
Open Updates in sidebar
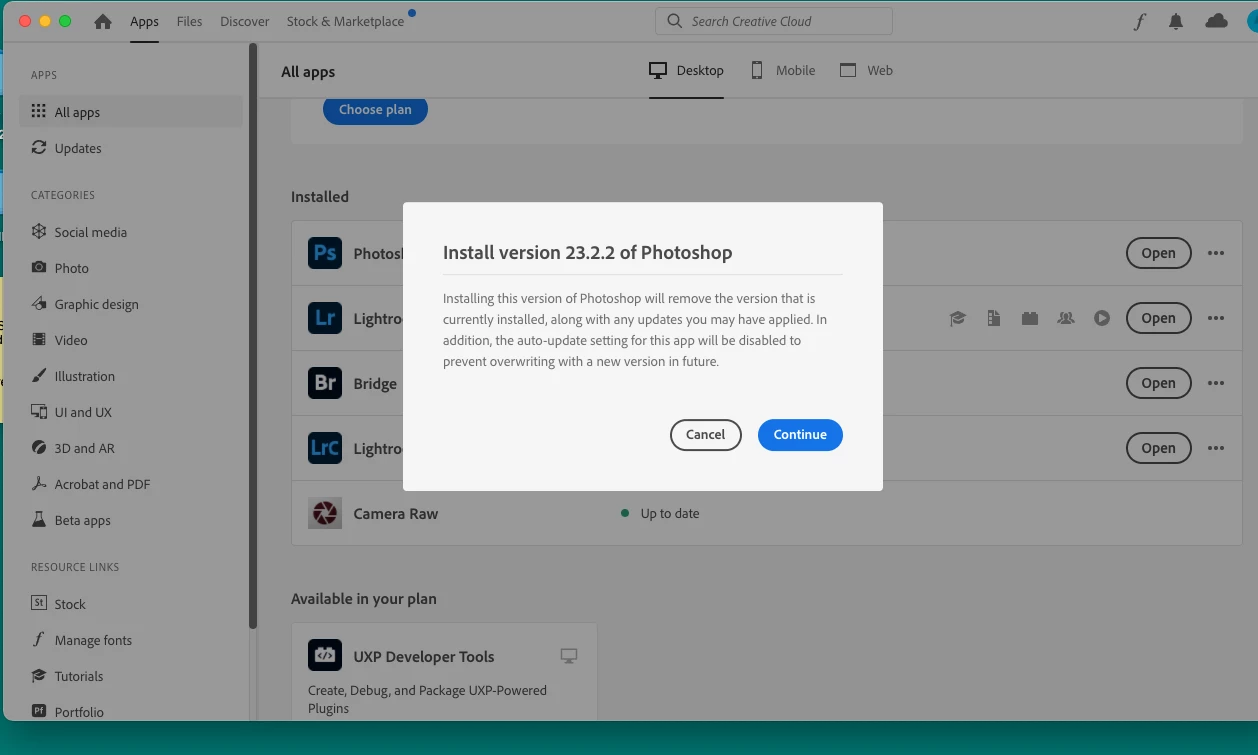(131, 148)
